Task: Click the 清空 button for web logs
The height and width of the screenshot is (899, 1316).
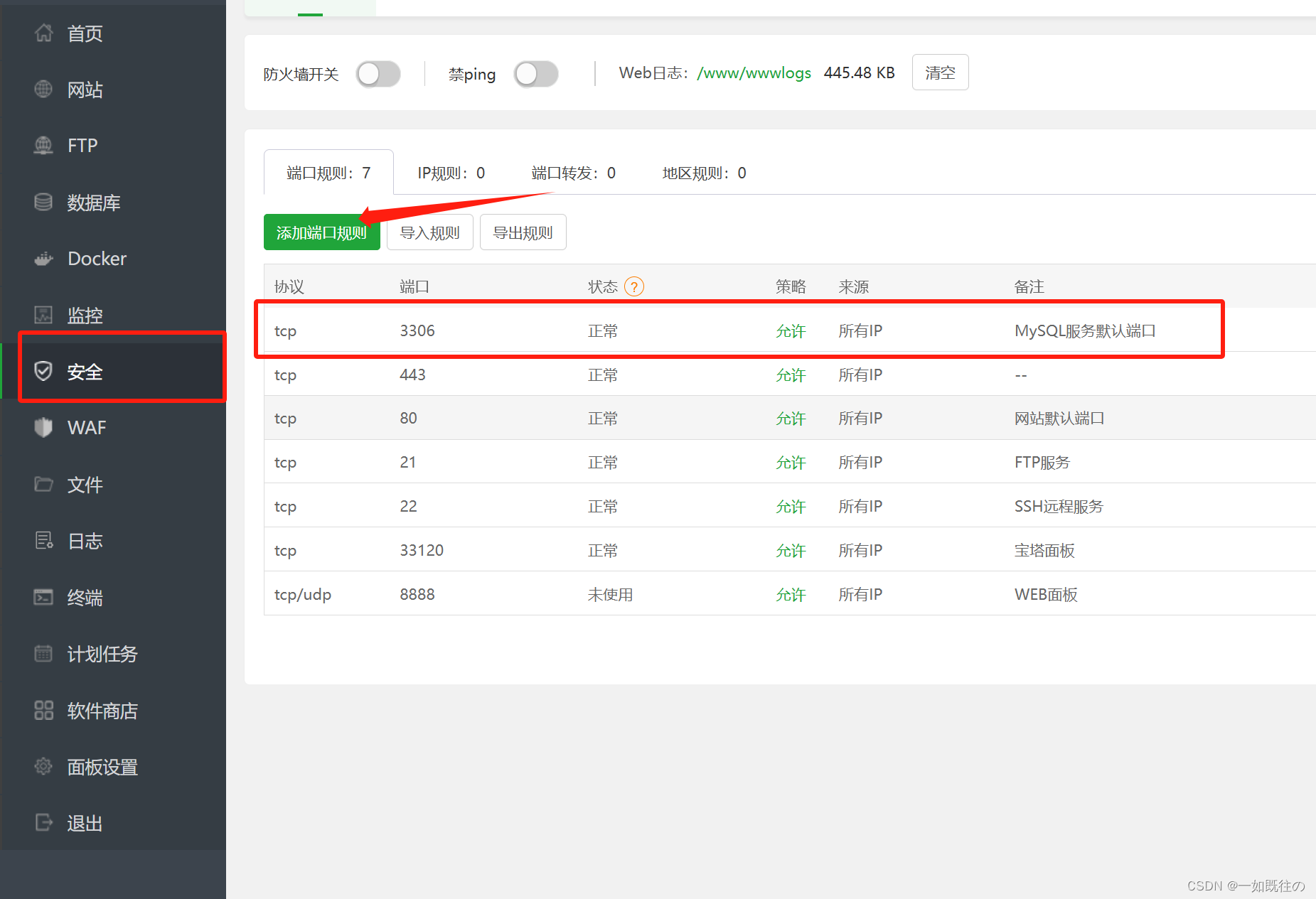Action: tap(940, 72)
